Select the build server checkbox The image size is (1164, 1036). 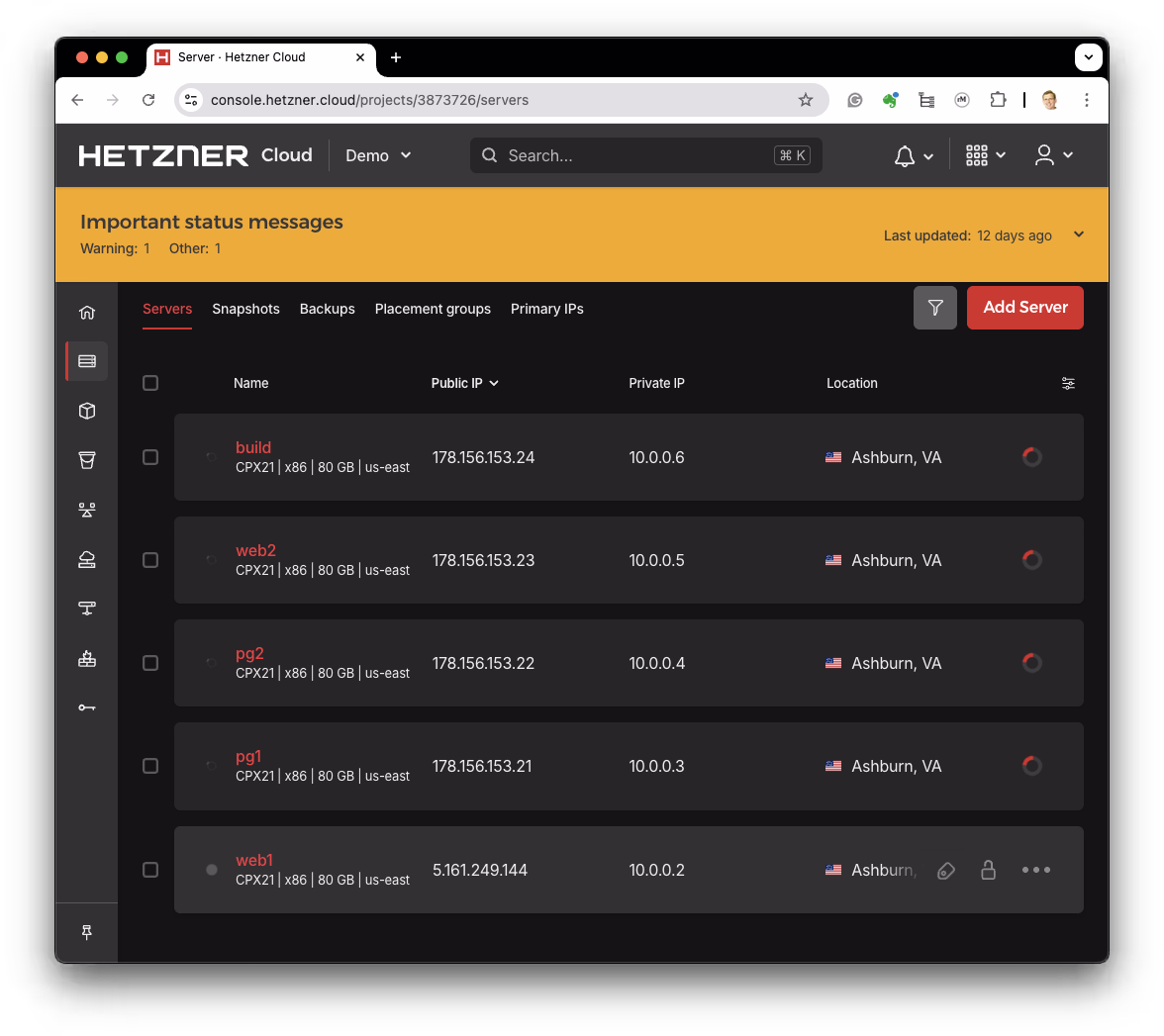150,457
